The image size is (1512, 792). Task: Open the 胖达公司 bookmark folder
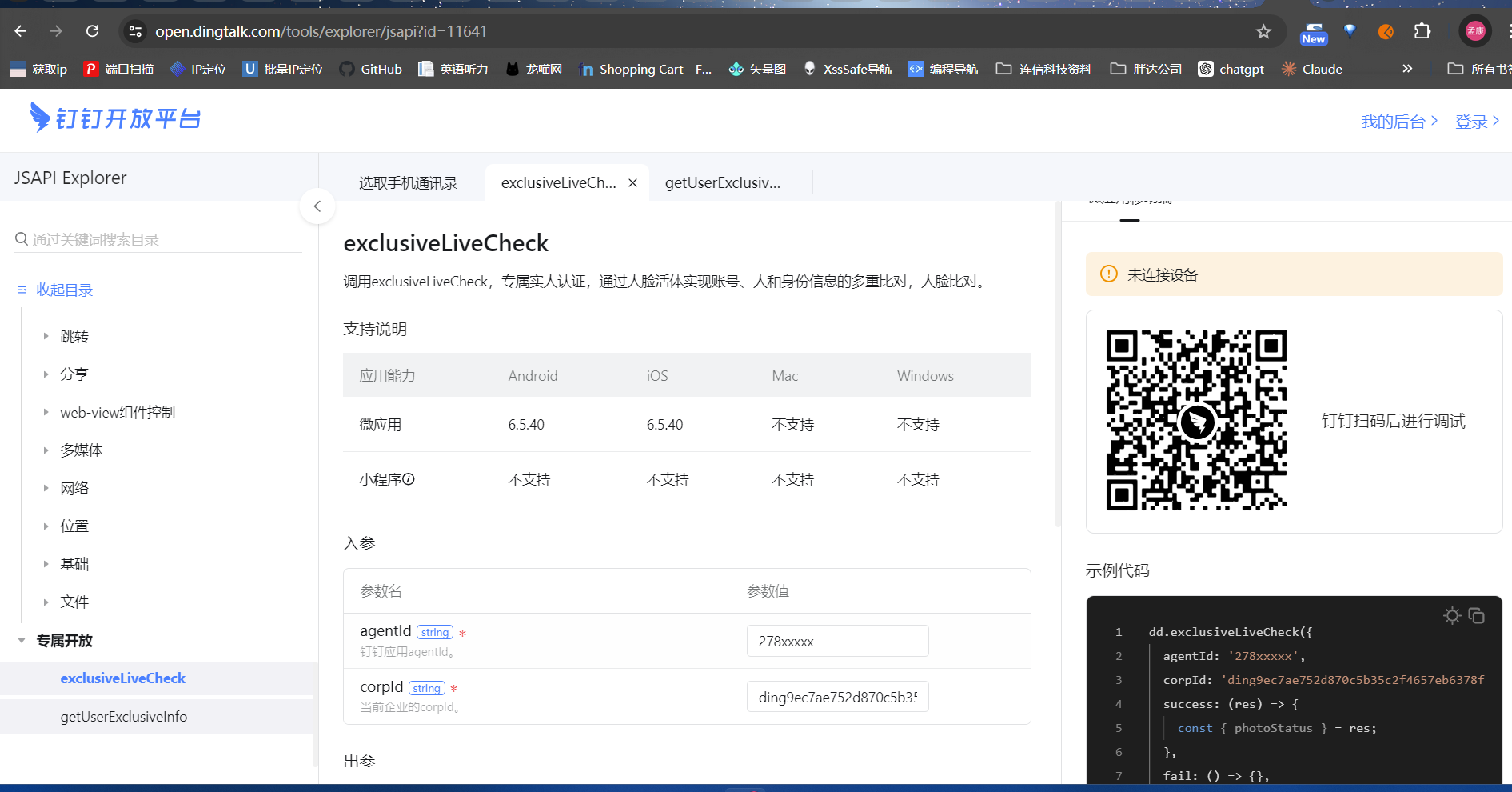pyautogui.click(x=1146, y=69)
